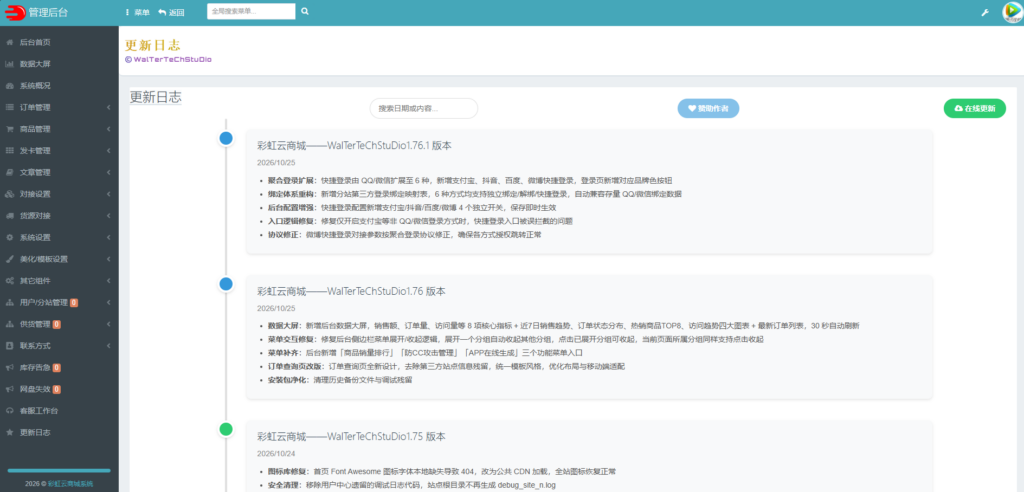Click the 聚合登录扩展 changelog entry

470,180
